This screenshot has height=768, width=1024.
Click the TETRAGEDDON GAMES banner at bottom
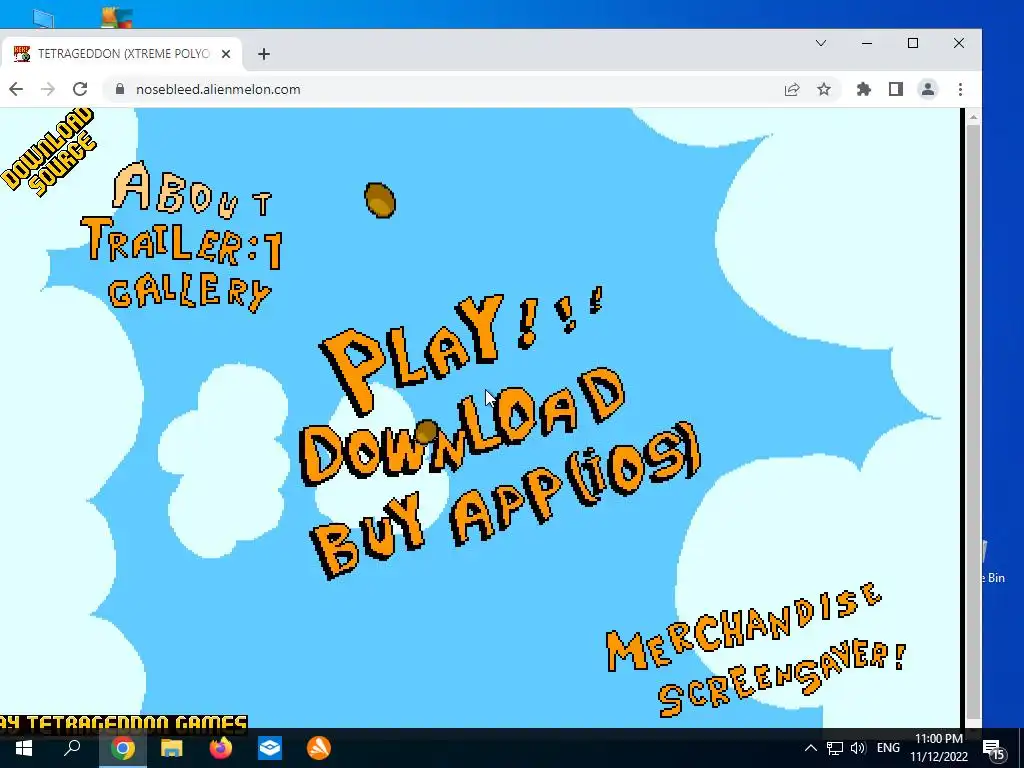(x=123, y=723)
